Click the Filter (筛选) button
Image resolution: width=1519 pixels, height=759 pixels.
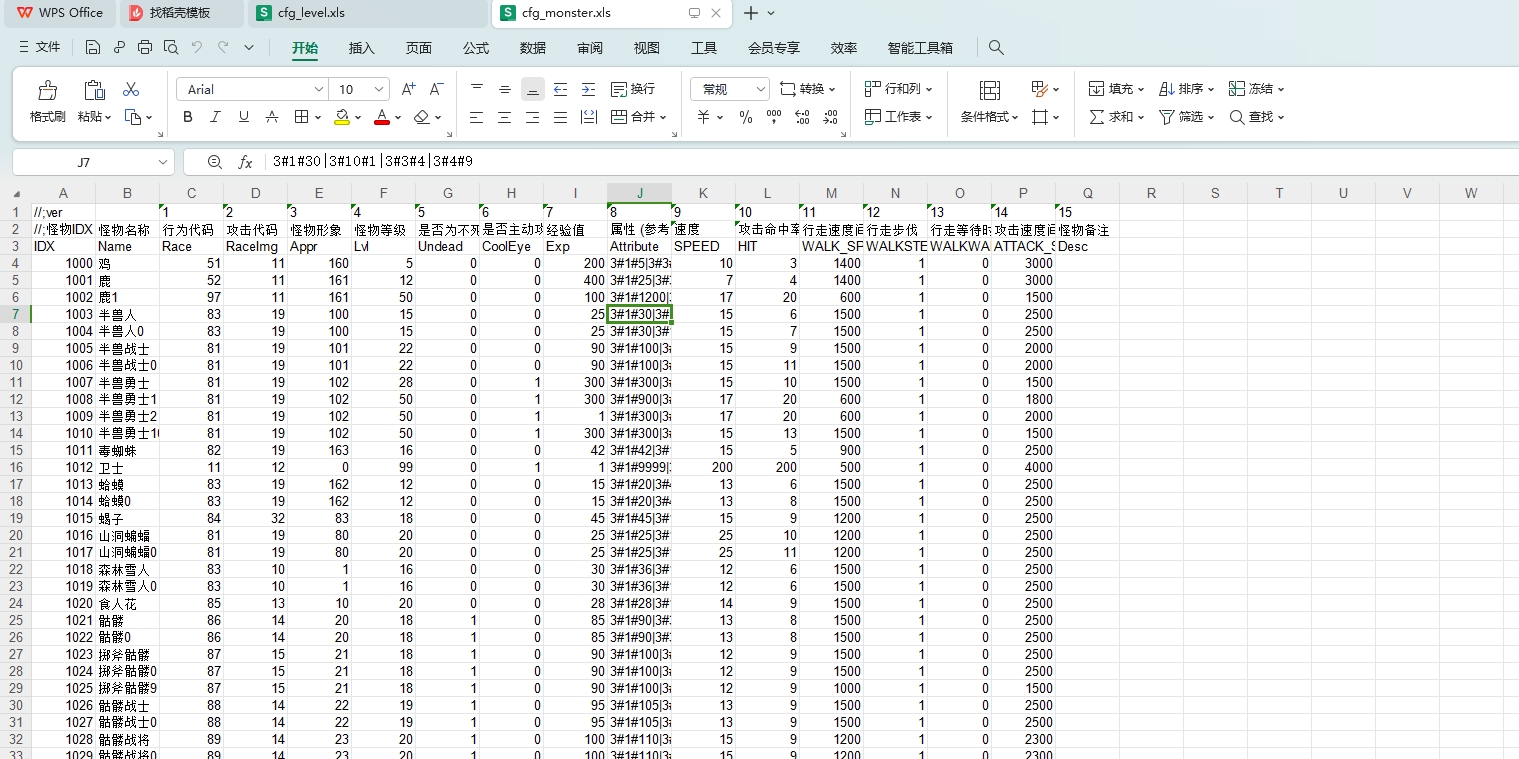click(1186, 117)
